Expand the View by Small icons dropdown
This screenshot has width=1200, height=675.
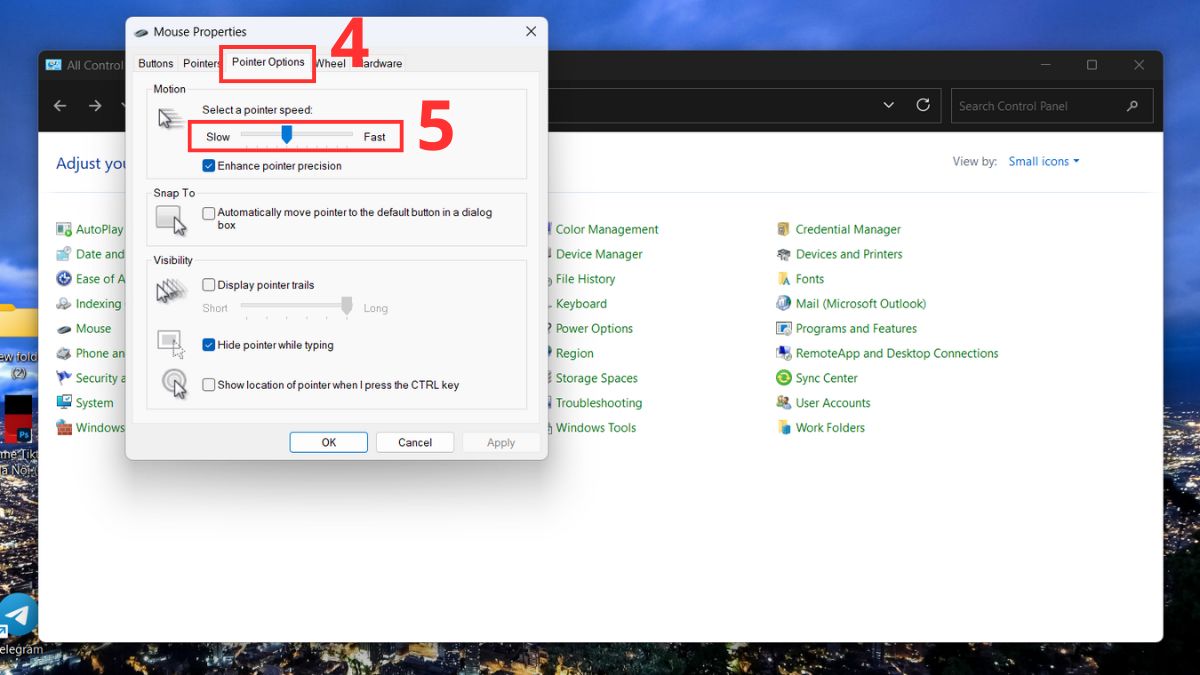click(x=1044, y=161)
